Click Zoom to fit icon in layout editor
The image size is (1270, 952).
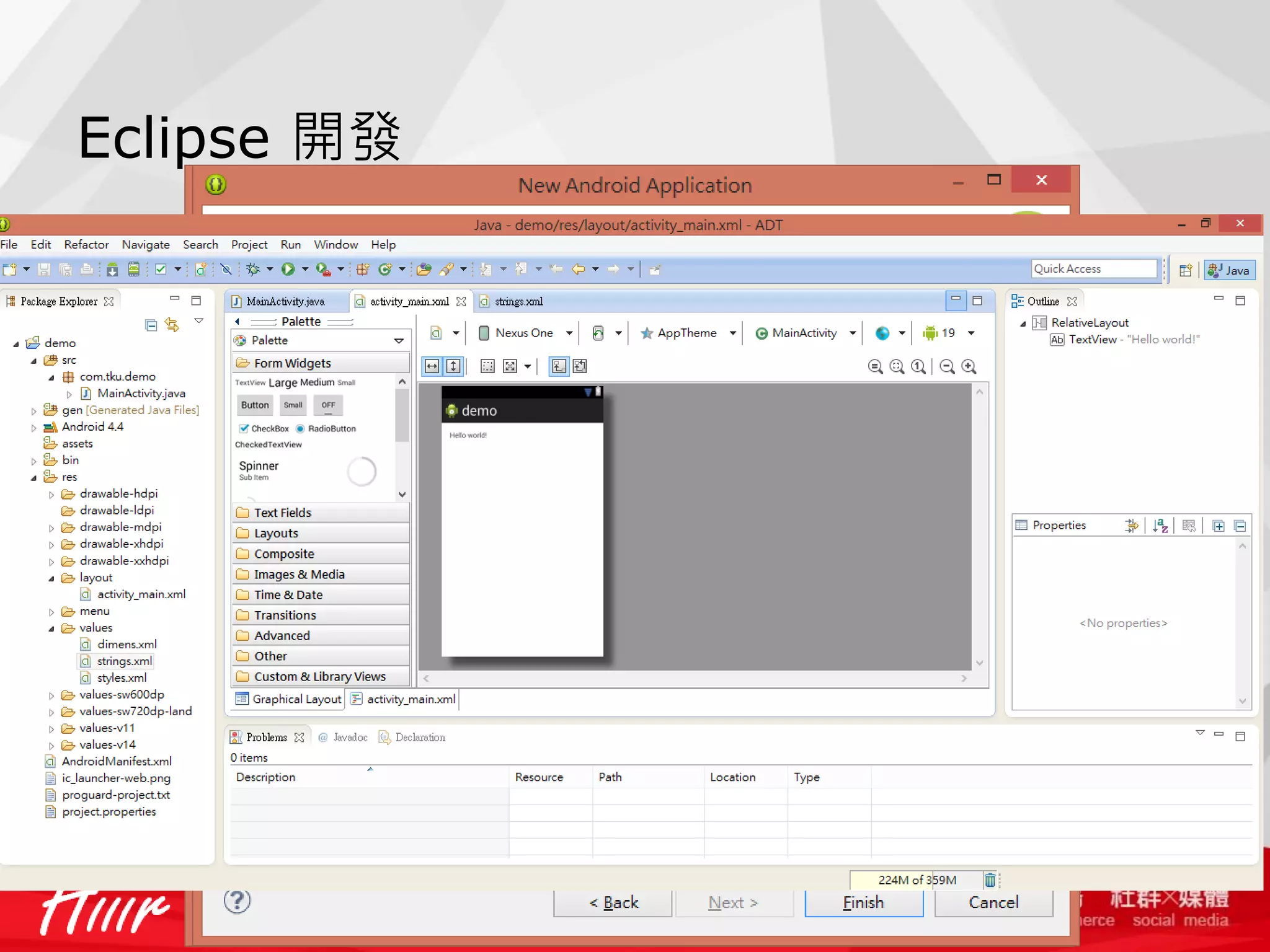[x=897, y=366]
